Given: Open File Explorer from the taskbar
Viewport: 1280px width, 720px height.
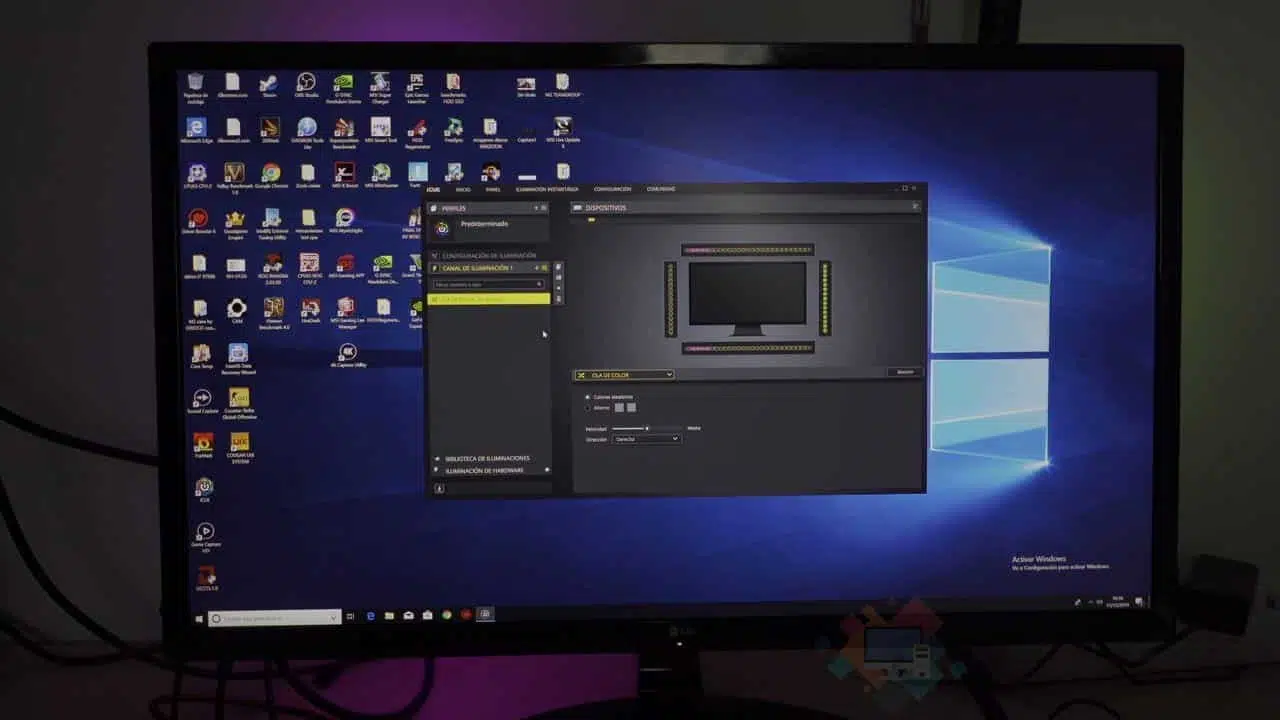Looking at the screenshot, I should click(x=390, y=616).
